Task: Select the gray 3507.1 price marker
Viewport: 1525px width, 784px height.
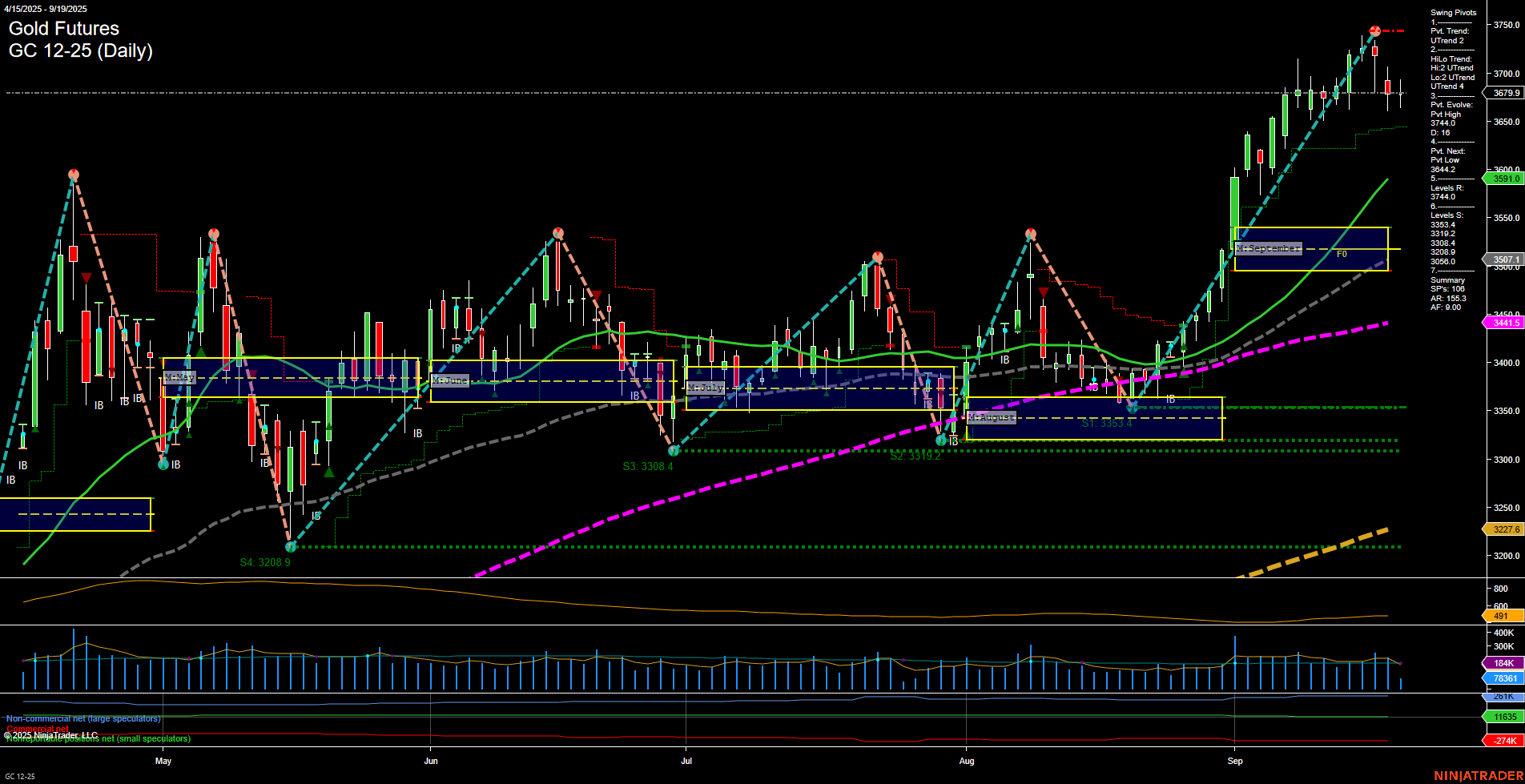Action: (x=1505, y=259)
